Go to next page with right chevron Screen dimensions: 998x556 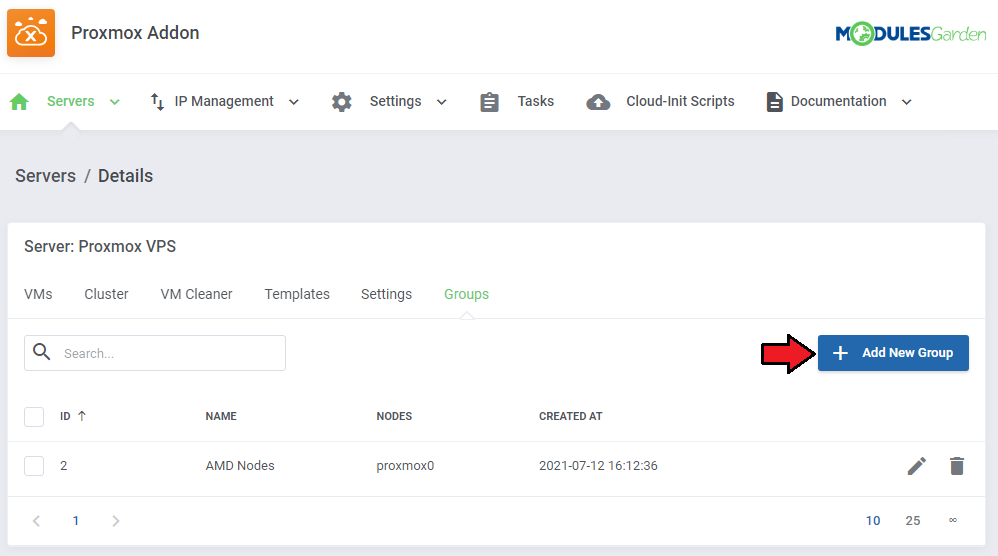[x=115, y=521]
